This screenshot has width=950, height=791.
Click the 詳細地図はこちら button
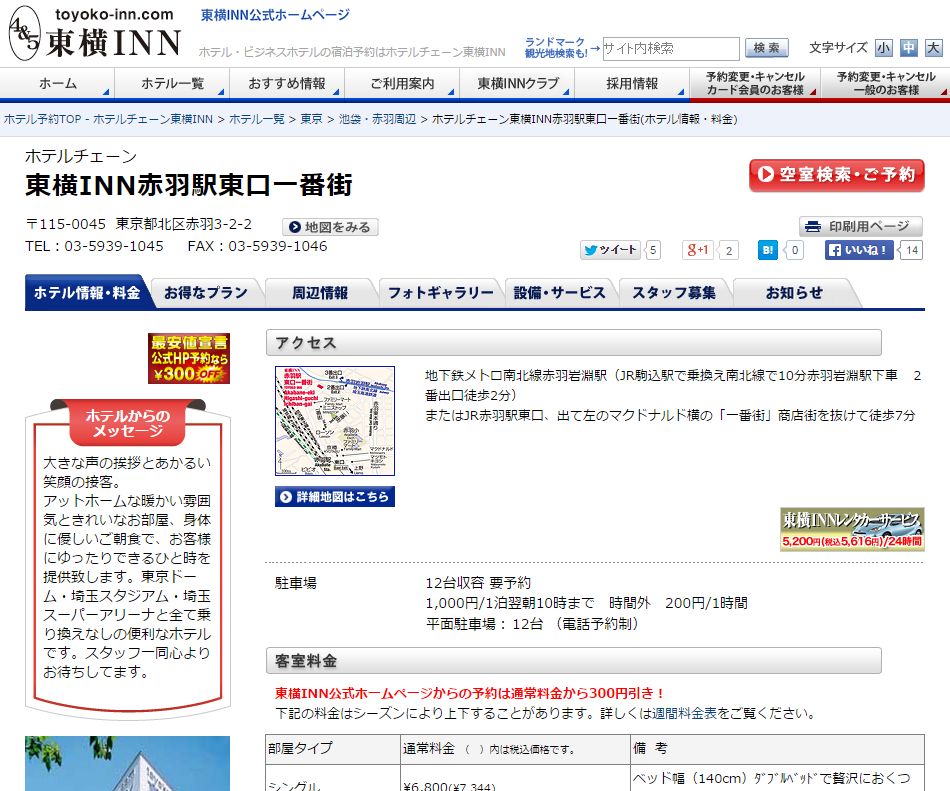point(335,497)
